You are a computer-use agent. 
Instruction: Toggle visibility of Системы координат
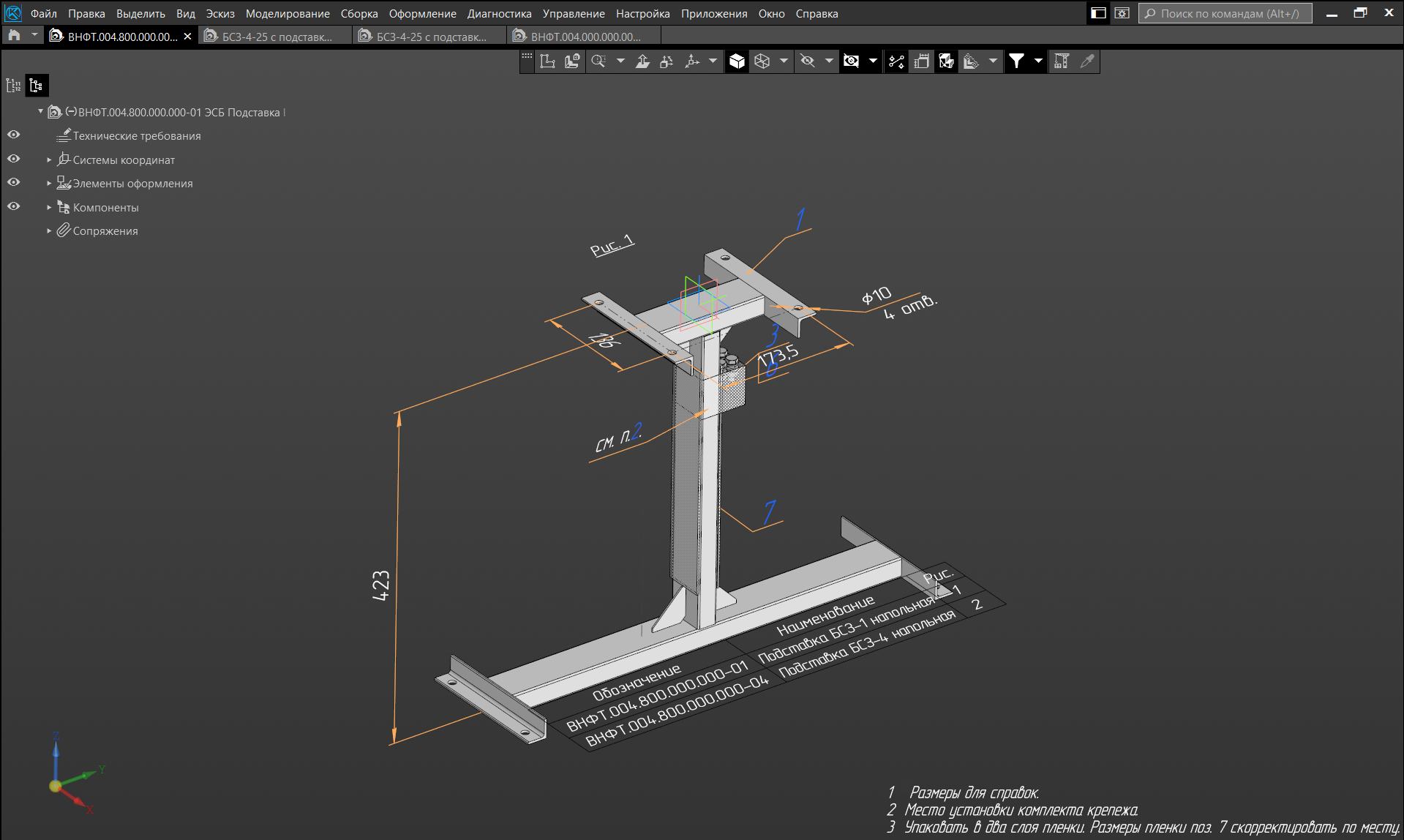tap(14, 159)
